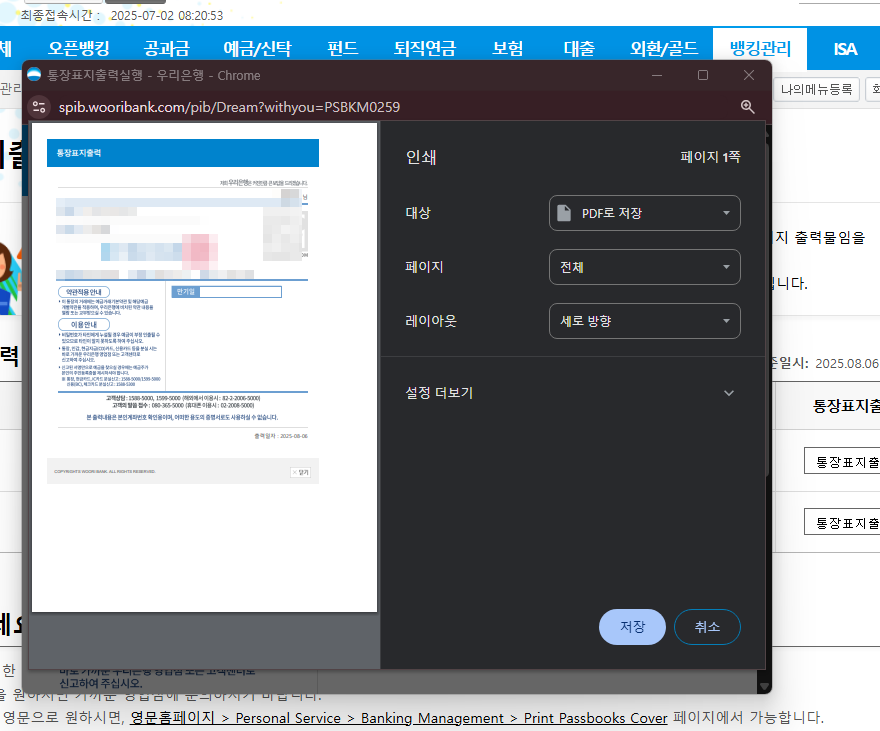Select the 펀드 menu item
The width and height of the screenshot is (880, 731).
coord(342,47)
